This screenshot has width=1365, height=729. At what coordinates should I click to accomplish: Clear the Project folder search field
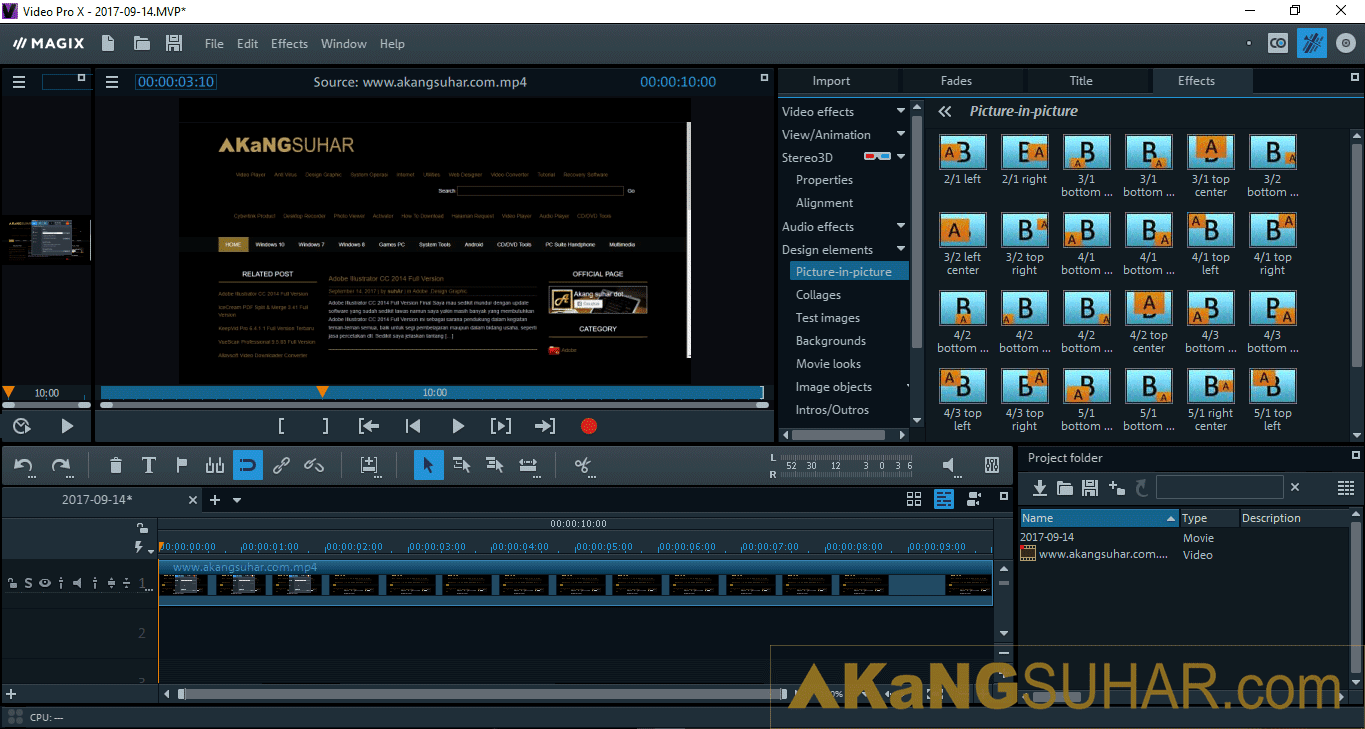(1295, 487)
